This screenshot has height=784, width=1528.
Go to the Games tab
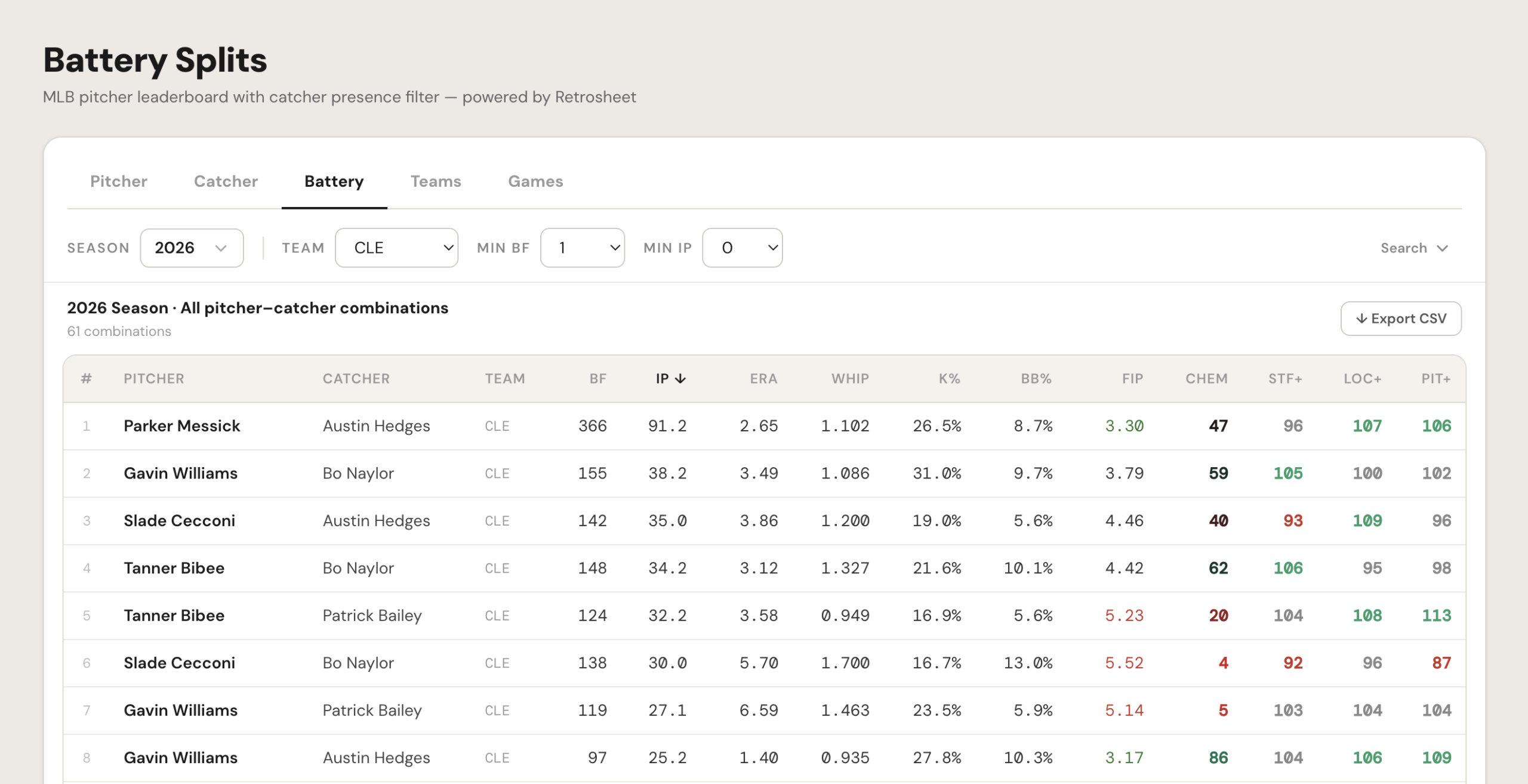(x=535, y=181)
